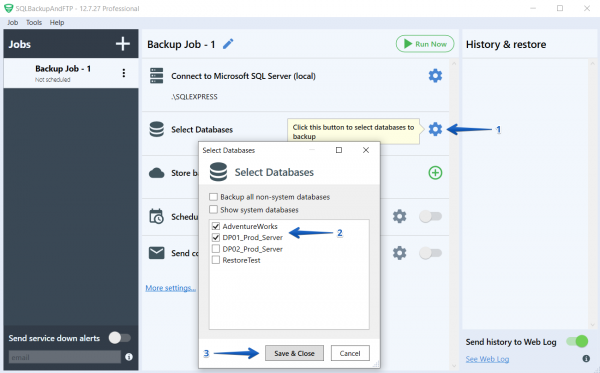Viewport: 600px width, 373px height.
Task: Select Backup Job - 1 in Jobs list
Action: (x=71, y=73)
